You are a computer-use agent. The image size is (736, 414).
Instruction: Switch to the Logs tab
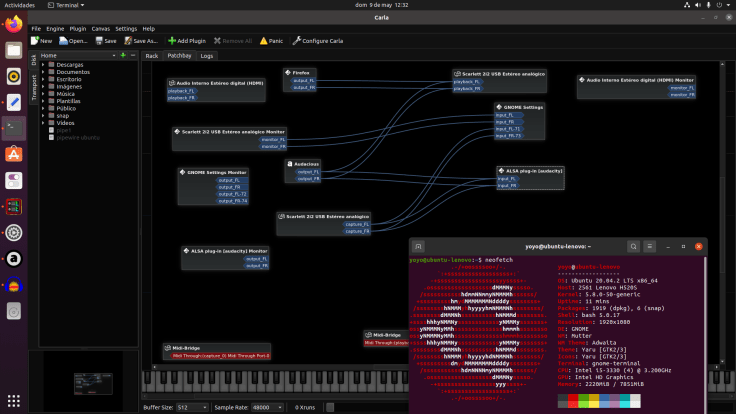coord(207,56)
